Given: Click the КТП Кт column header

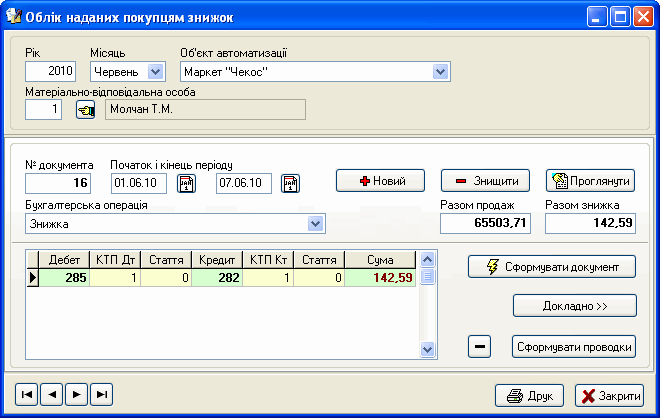Looking at the screenshot, I should pos(268,260).
